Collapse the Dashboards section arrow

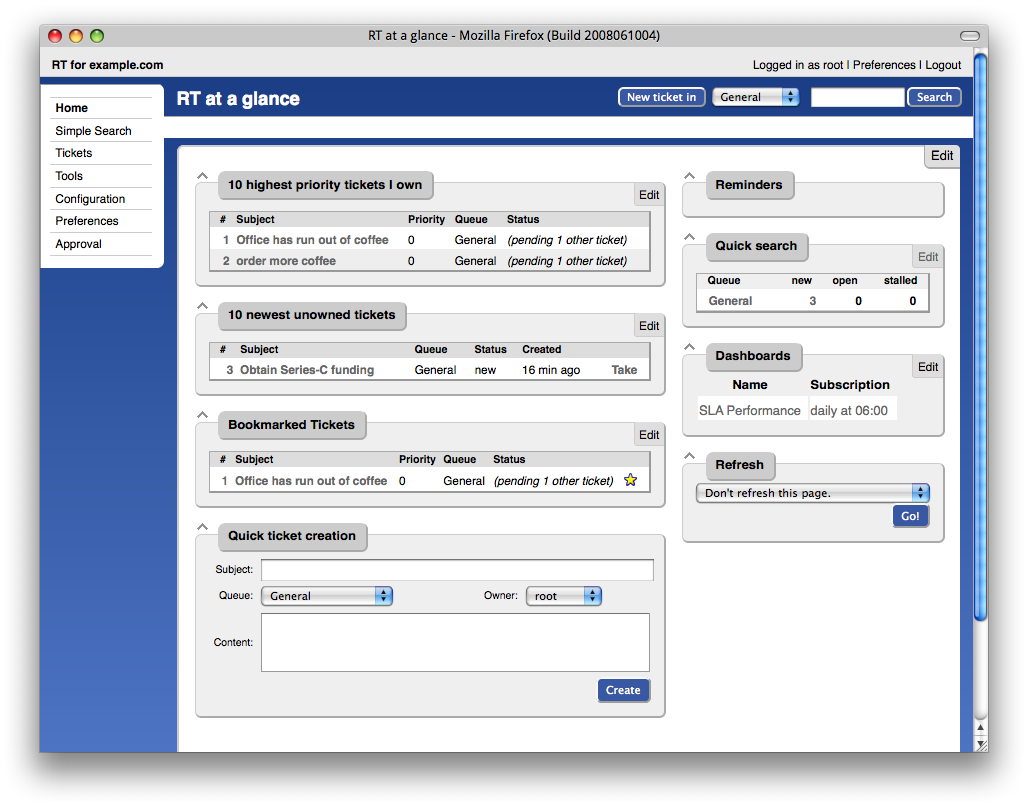tap(689, 346)
